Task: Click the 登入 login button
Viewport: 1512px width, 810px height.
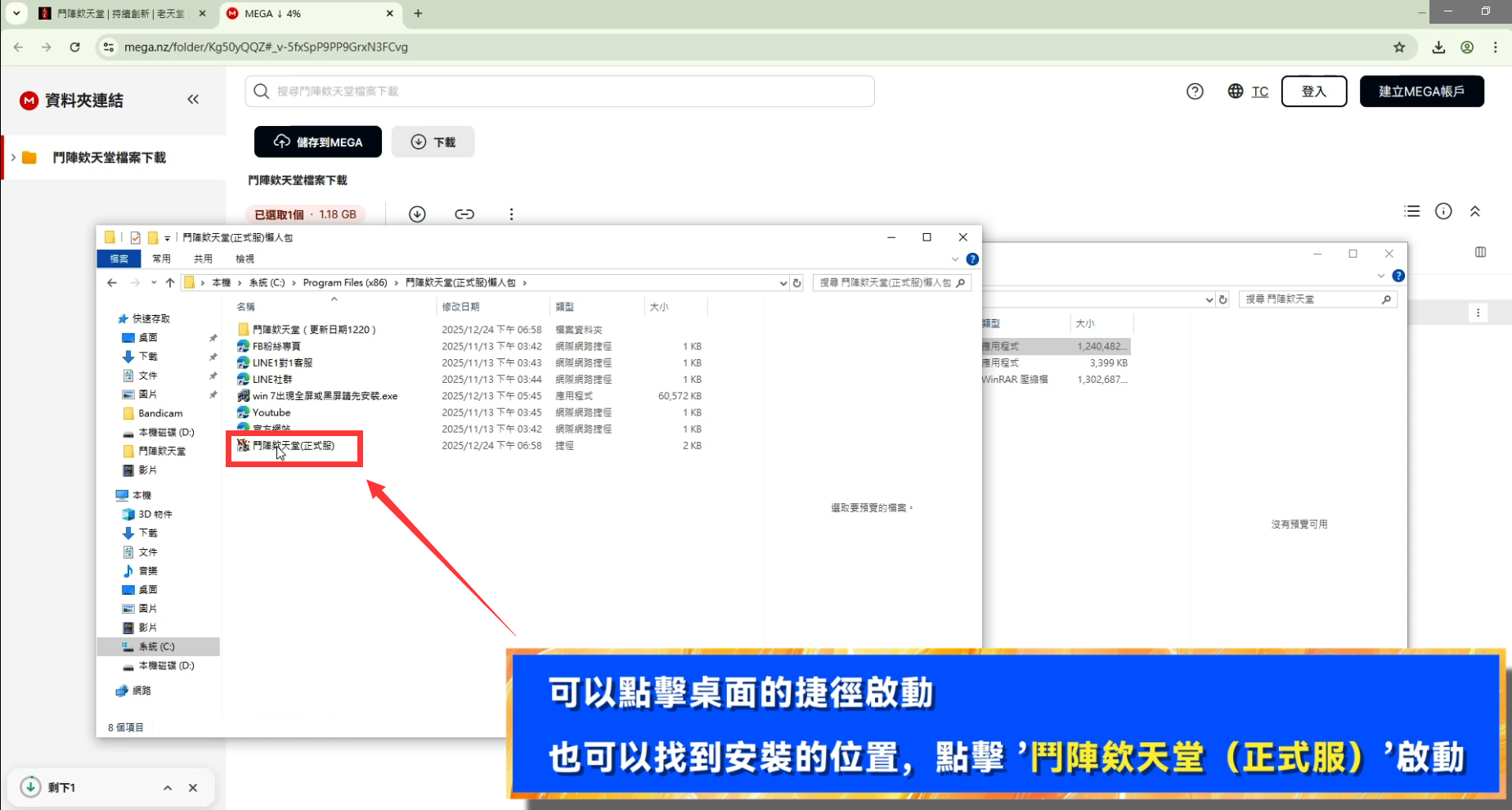Action: [x=1313, y=92]
